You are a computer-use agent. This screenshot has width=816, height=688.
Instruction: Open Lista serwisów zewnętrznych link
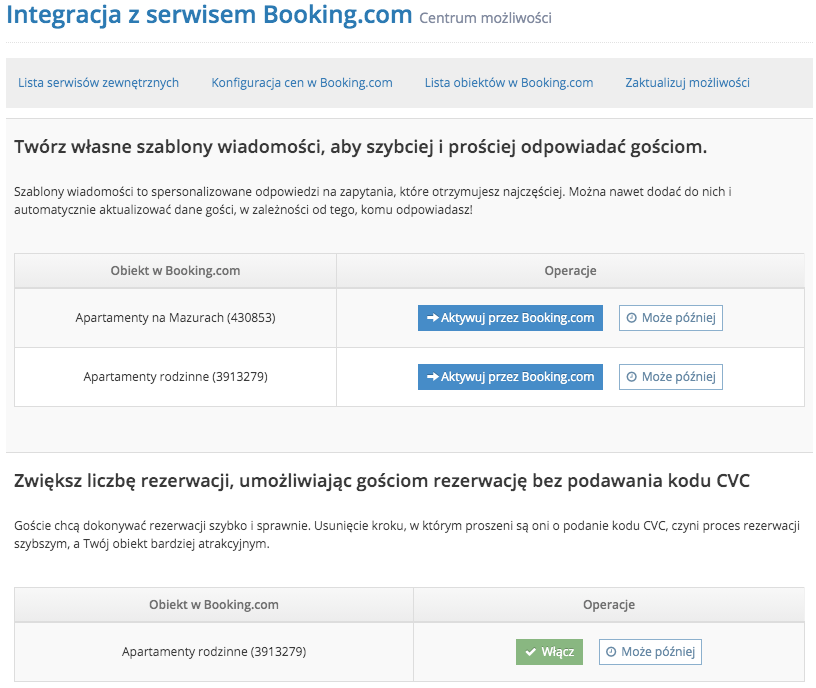click(x=98, y=83)
